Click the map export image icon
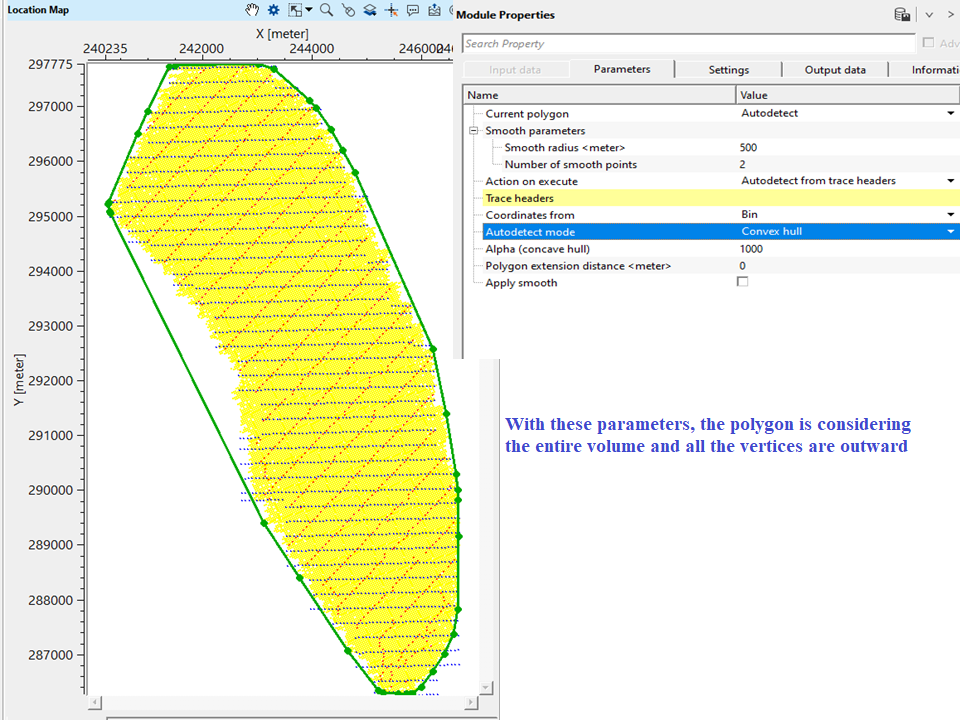Image resolution: width=960 pixels, height=720 pixels. (434, 10)
